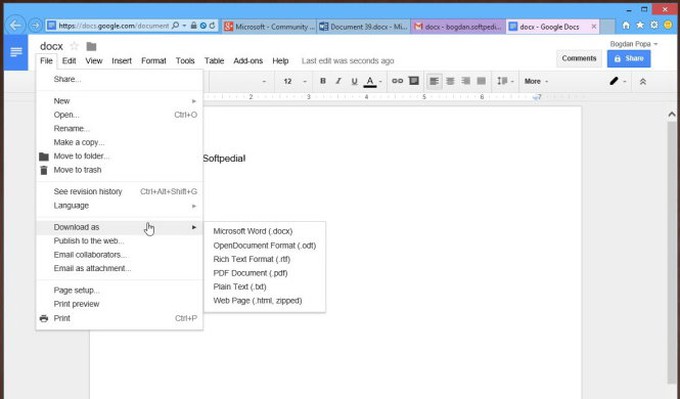The image size is (680, 399).
Task: Open the Edit menu
Action: click(x=69, y=61)
